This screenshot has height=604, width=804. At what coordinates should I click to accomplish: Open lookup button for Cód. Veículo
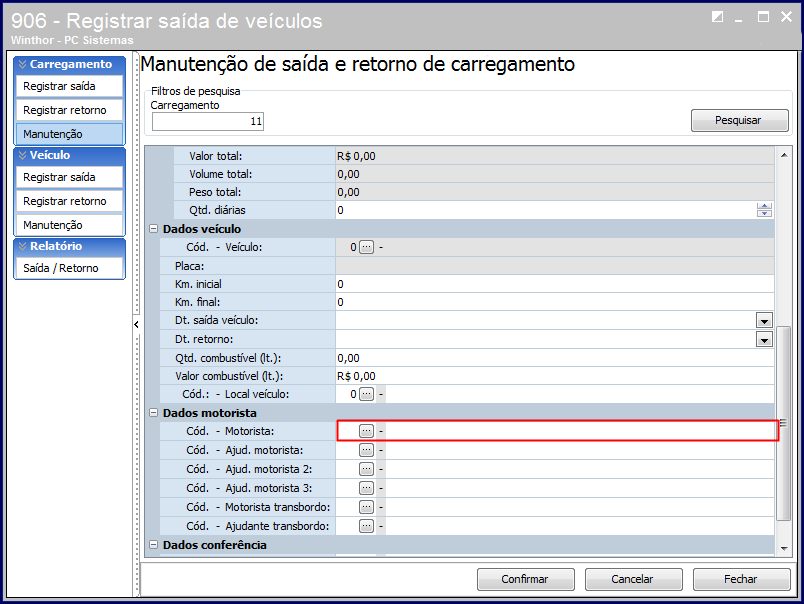coord(366,247)
